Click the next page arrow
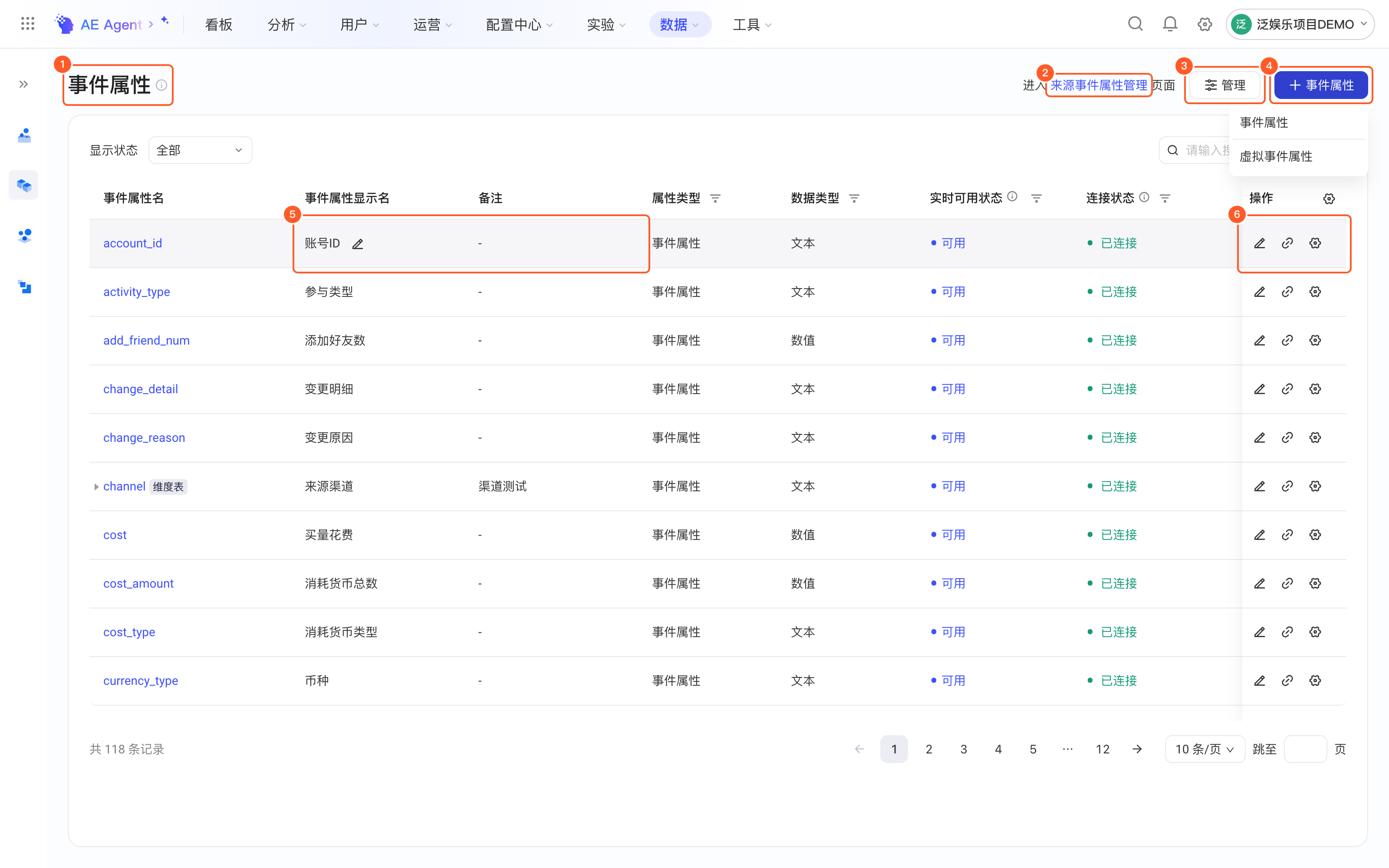 (1137, 749)
